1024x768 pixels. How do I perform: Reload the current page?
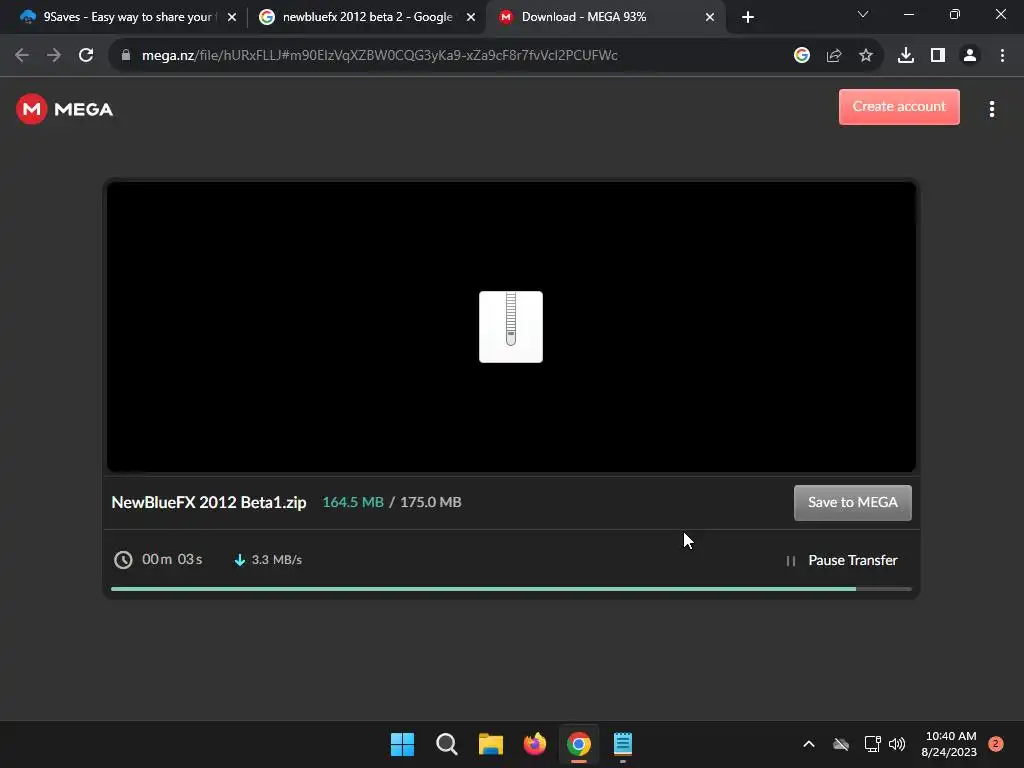86,56
